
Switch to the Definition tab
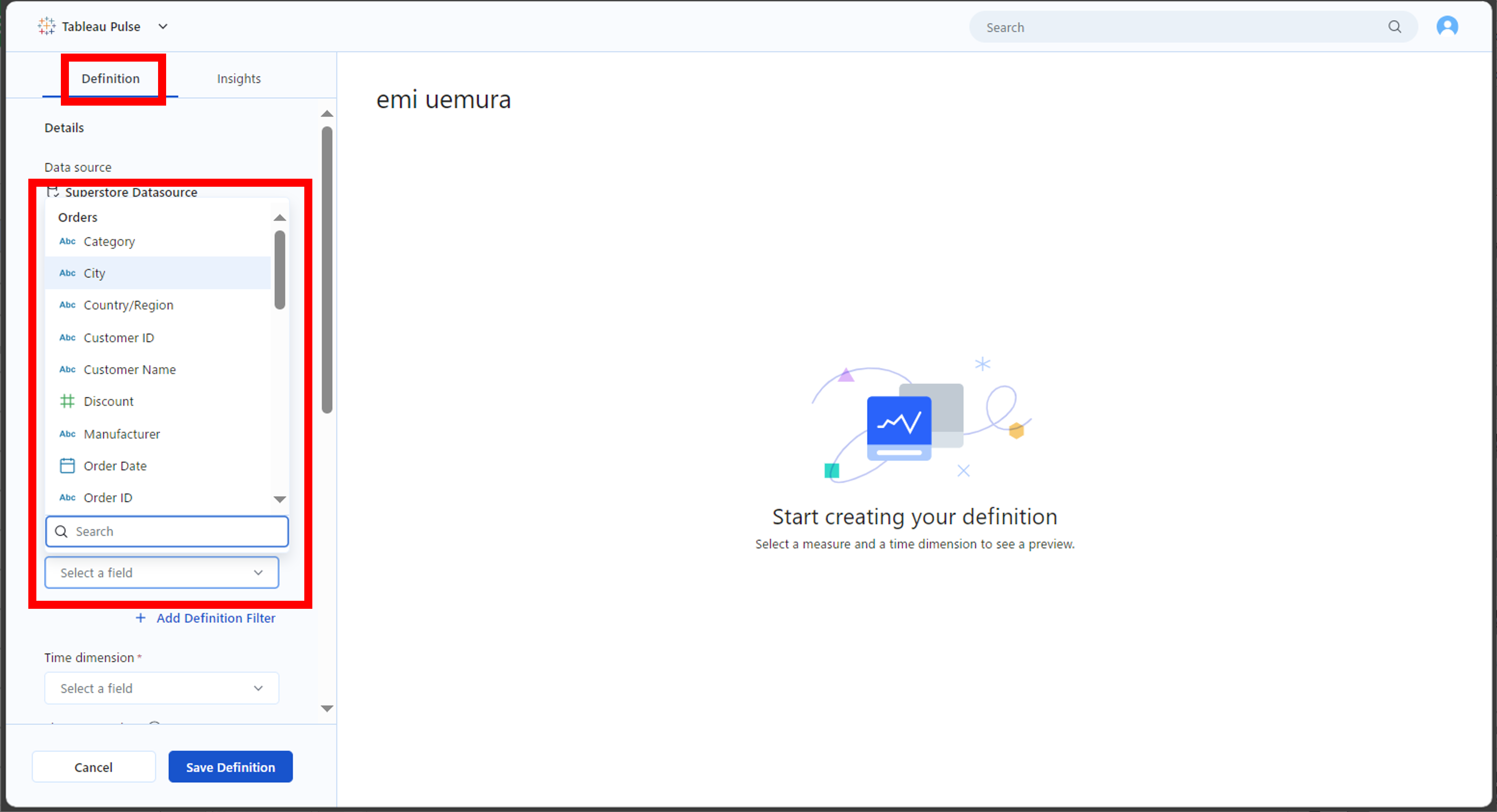(110, 78)
